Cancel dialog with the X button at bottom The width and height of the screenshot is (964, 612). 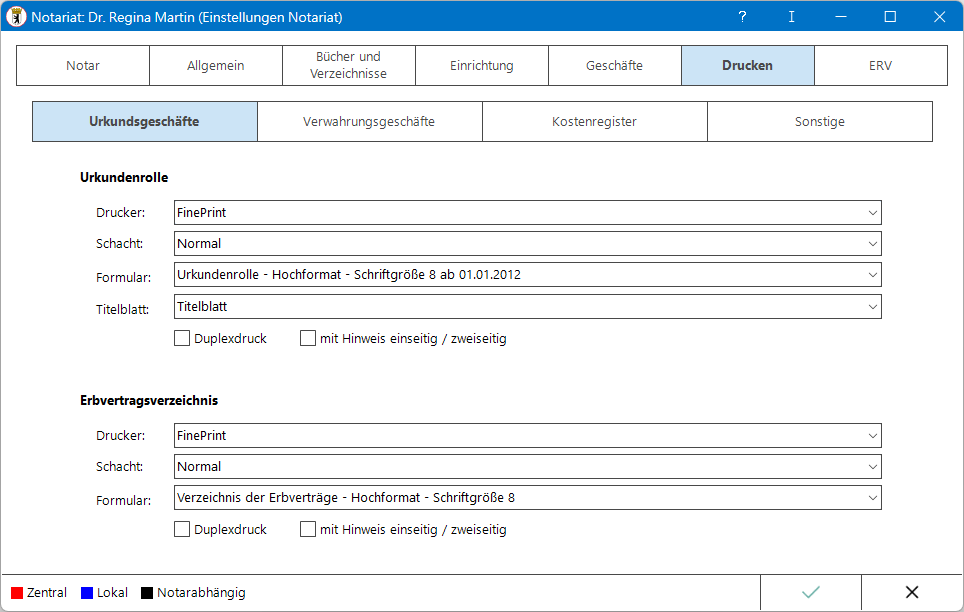[x=912, y=592]
